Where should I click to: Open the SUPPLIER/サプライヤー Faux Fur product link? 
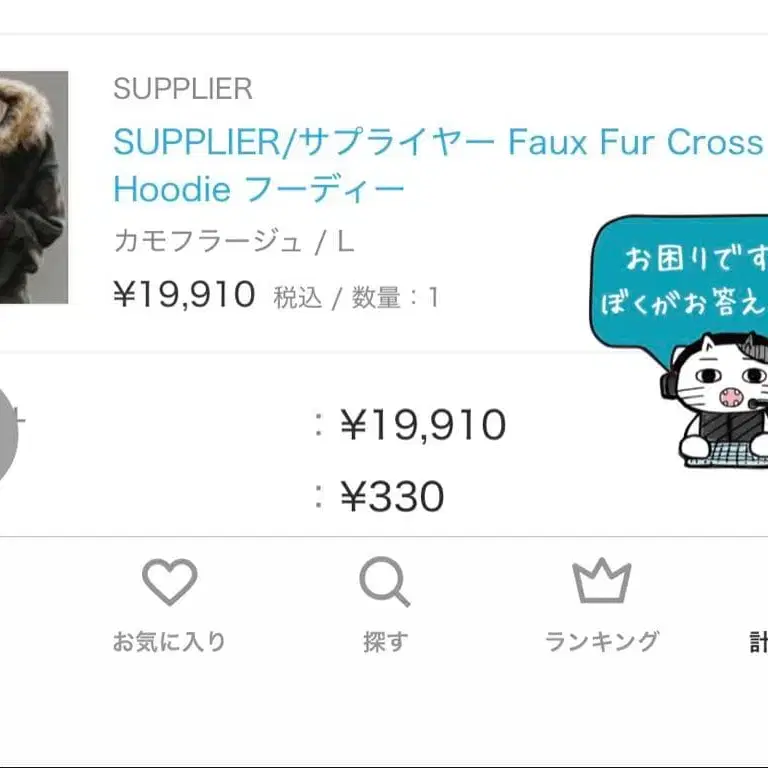437,166
